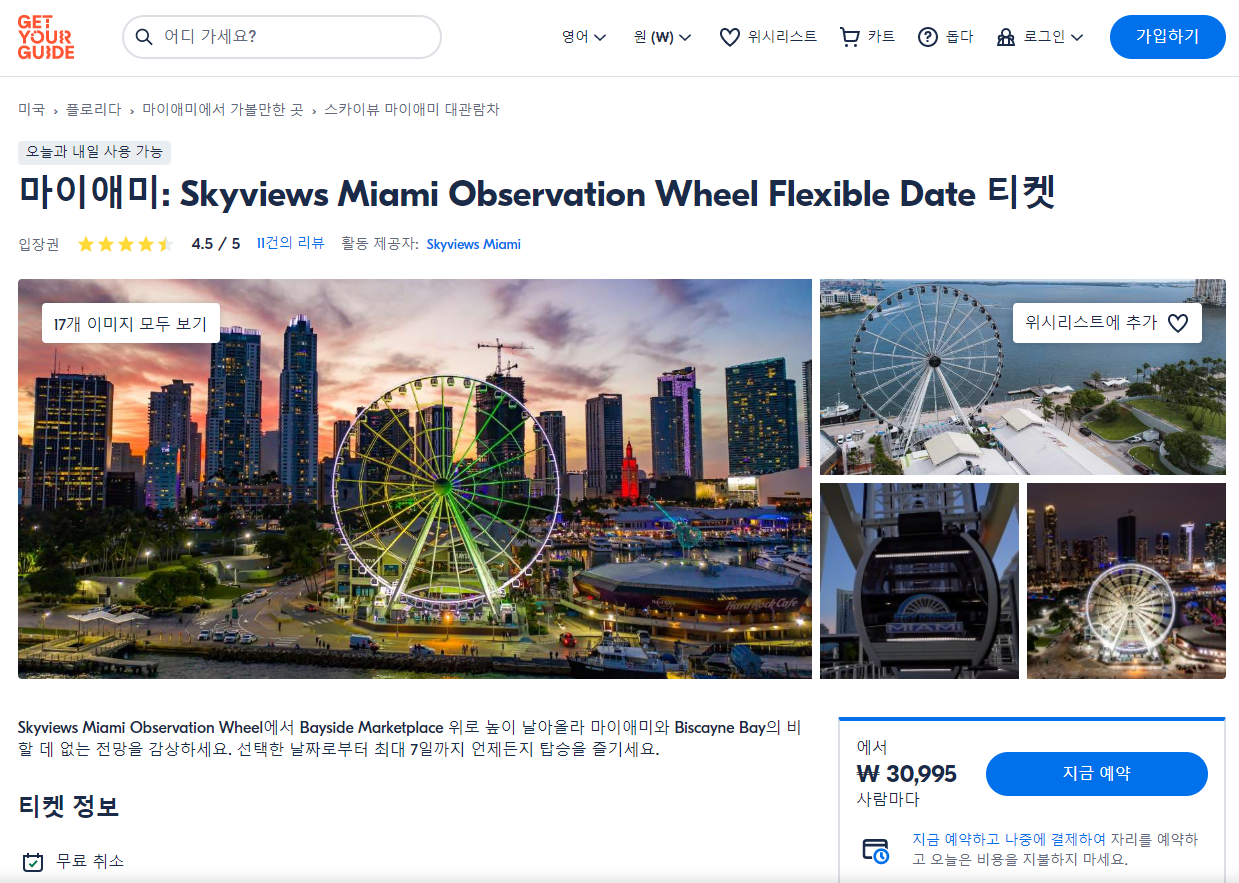Open the 마이애미에서 가볼만한 곳 breadcrumb
The image size is (1239, 883).
point(223,109)
